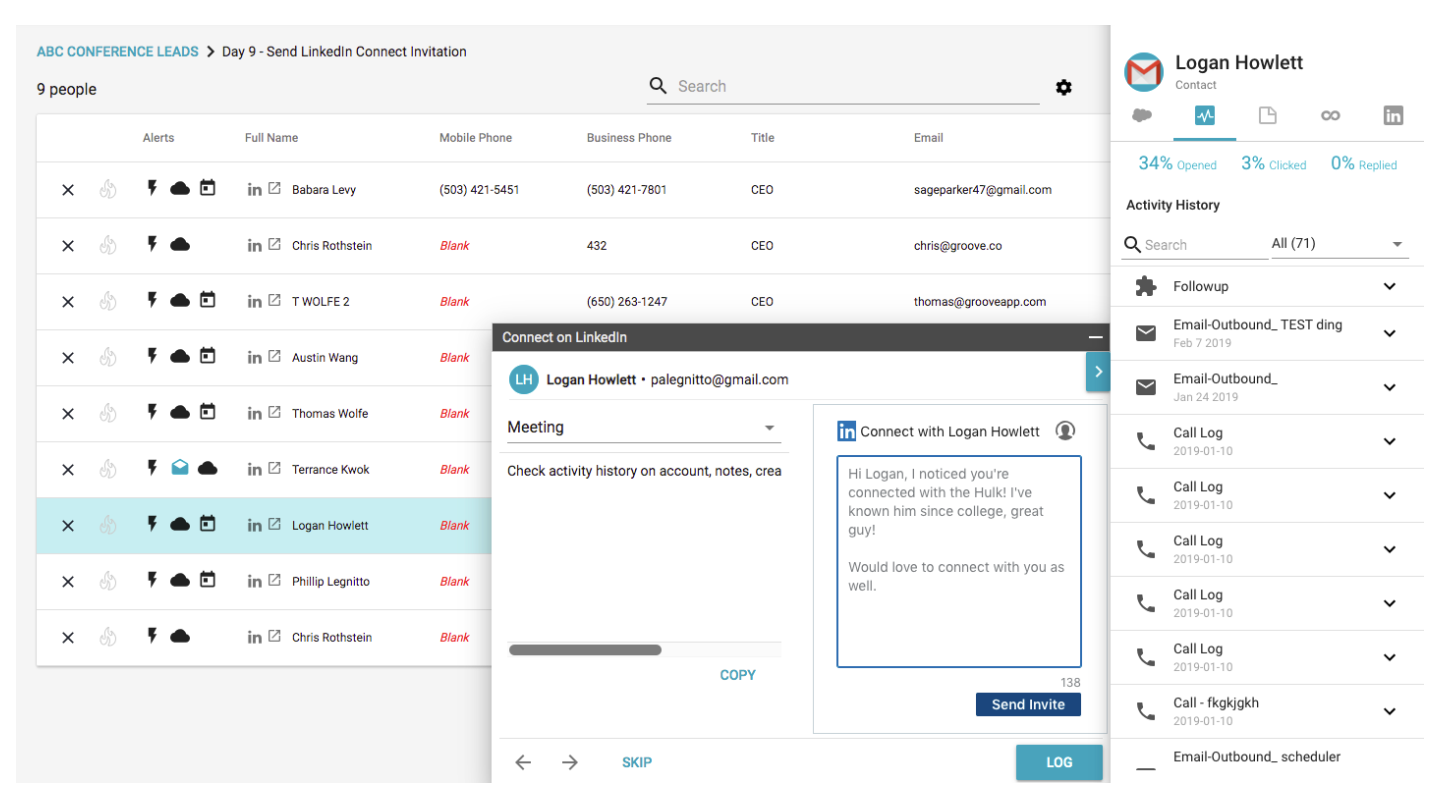Switch to the LinkedIn tab in the contact panel
Screen dimensions: 1456x800
pos(1393,115)
